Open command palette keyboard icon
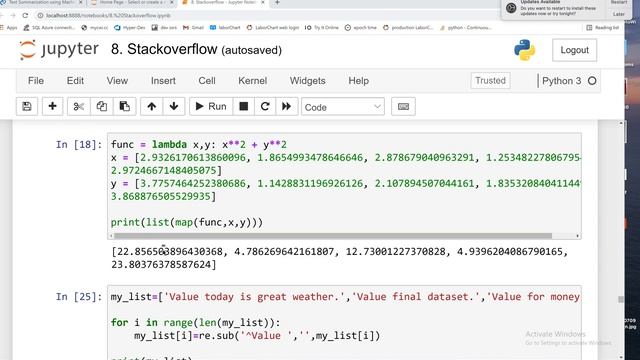This screenshot has width=640, height=360. pyautogui.click(x=403, y=107)
